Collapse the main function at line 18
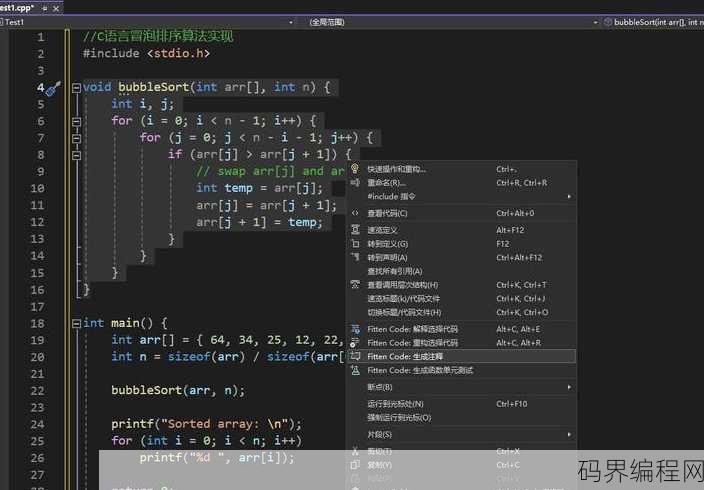Viewport: 704px width, 490px height. 76,323
